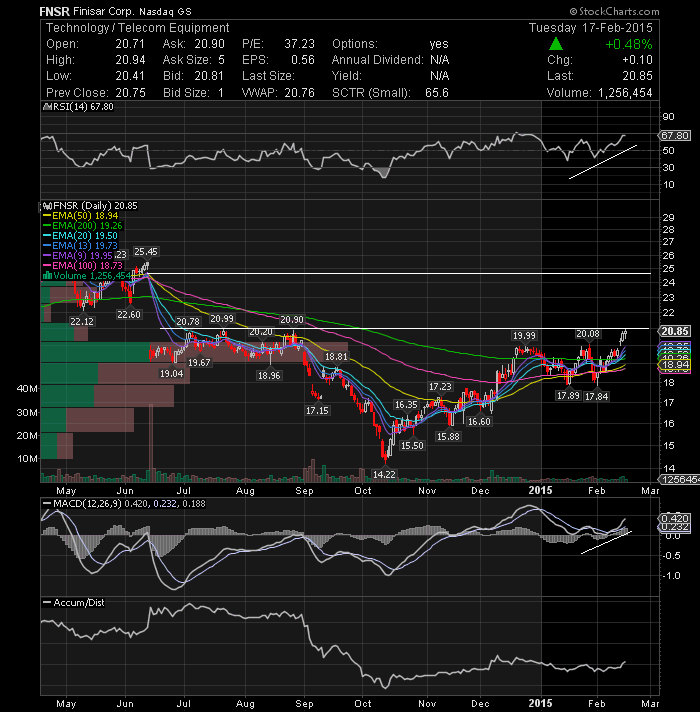
Task: Select the Prev Close value 20.75
Action: (x=130, y=93)
